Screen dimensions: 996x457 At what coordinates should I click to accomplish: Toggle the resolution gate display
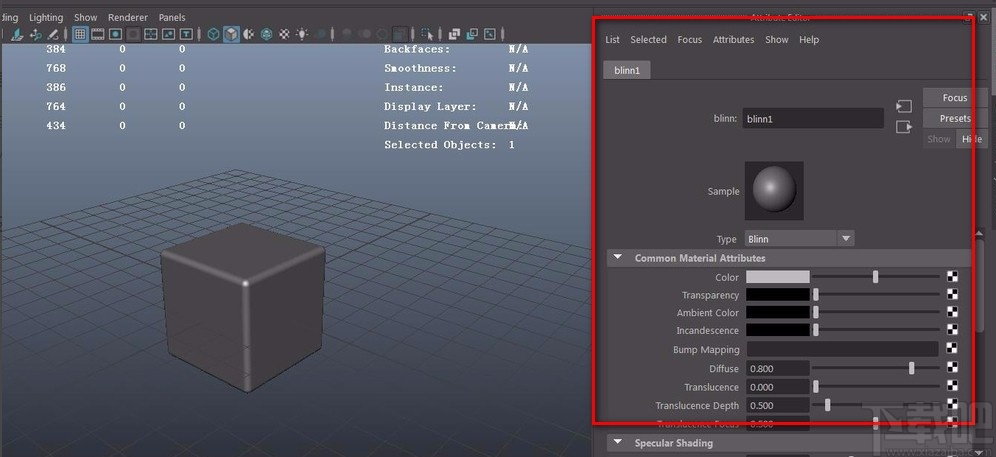click(x=115, y=34)
